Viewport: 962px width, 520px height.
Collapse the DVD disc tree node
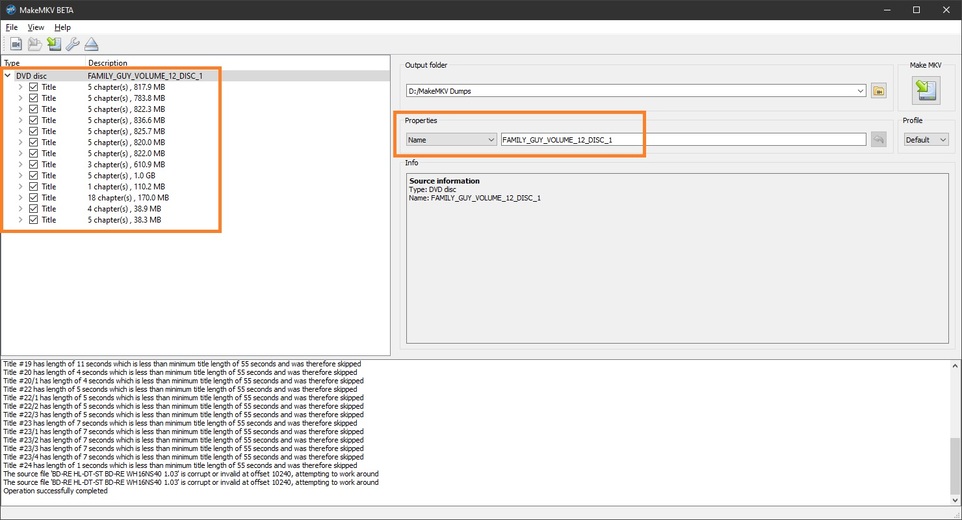(7, 76)
